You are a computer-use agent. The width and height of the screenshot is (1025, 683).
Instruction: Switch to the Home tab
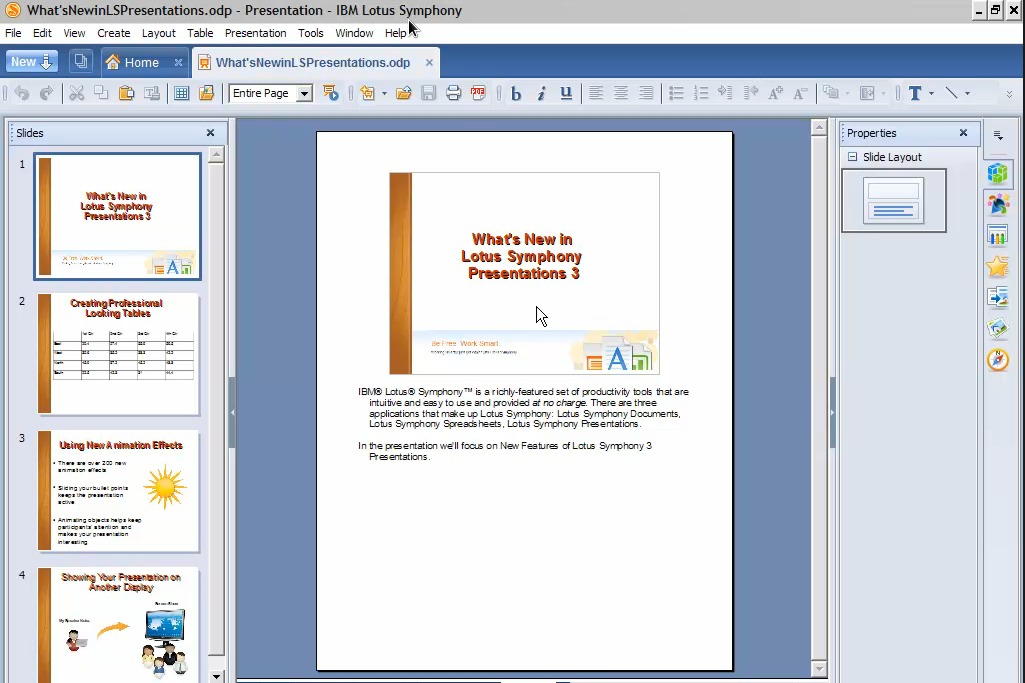143,62
